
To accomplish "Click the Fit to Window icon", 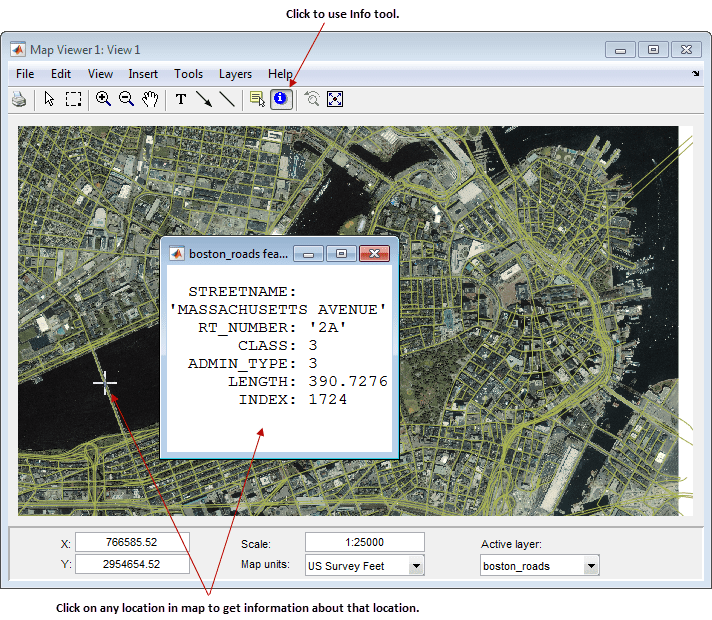I will (335, 99).
